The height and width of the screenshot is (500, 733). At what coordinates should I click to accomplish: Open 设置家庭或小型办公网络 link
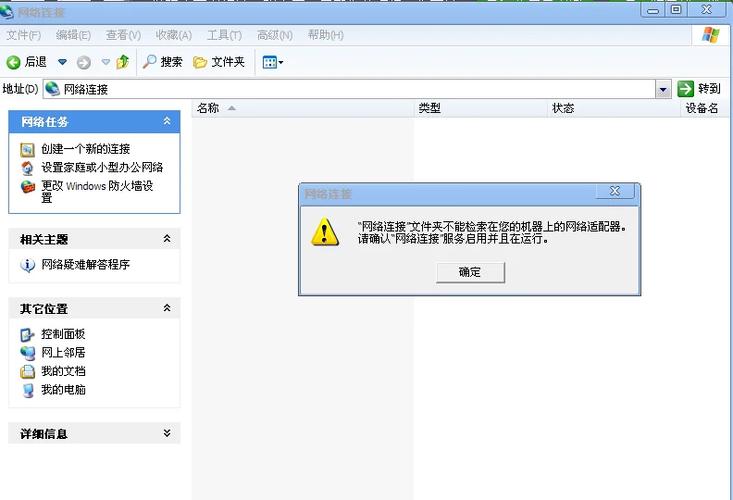[x=102, y=167]
